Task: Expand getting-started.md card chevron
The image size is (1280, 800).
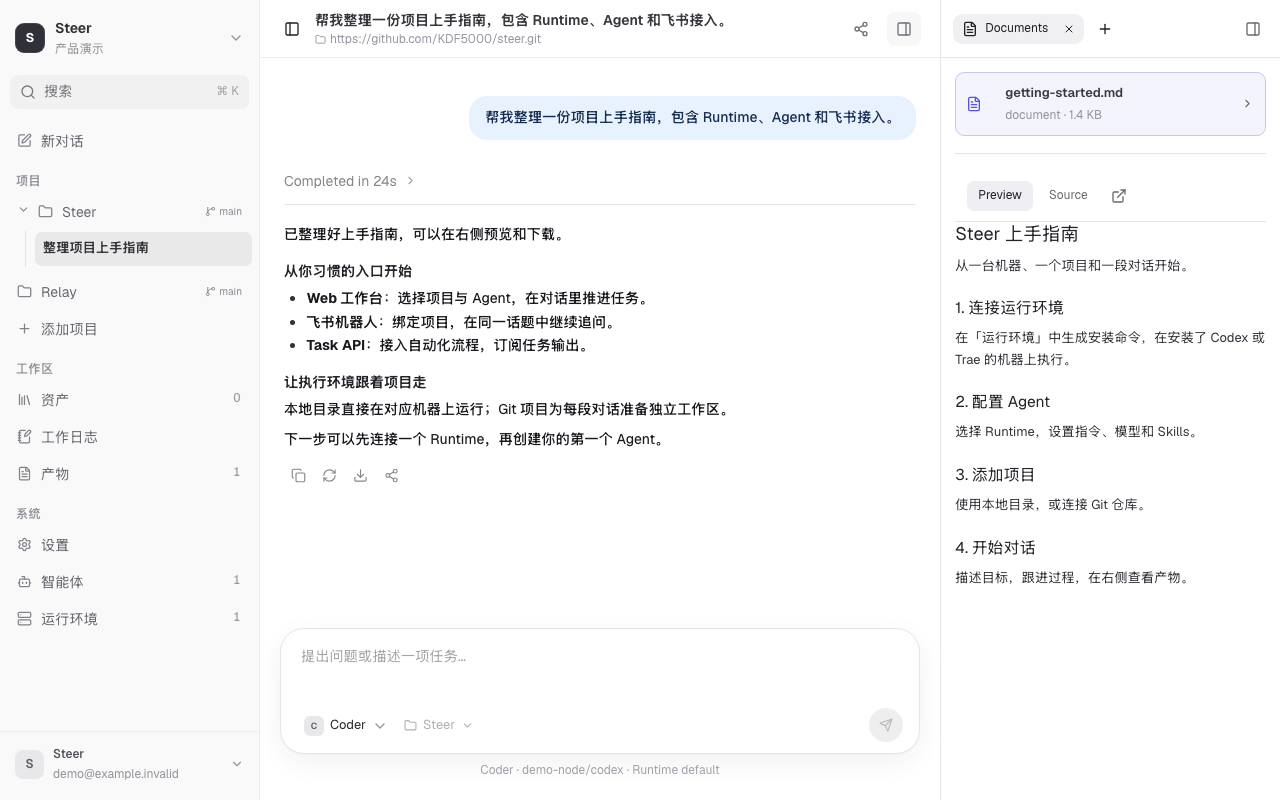Action: 1247,104
